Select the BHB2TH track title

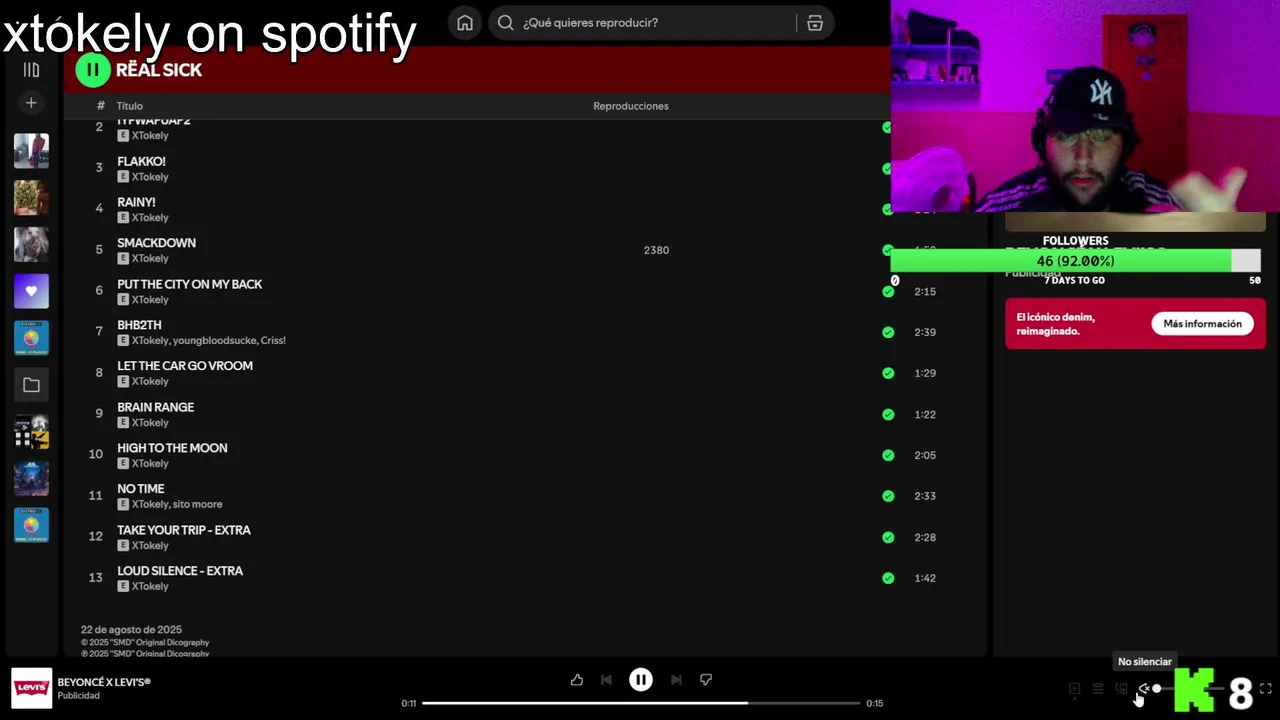click(139, 325)
